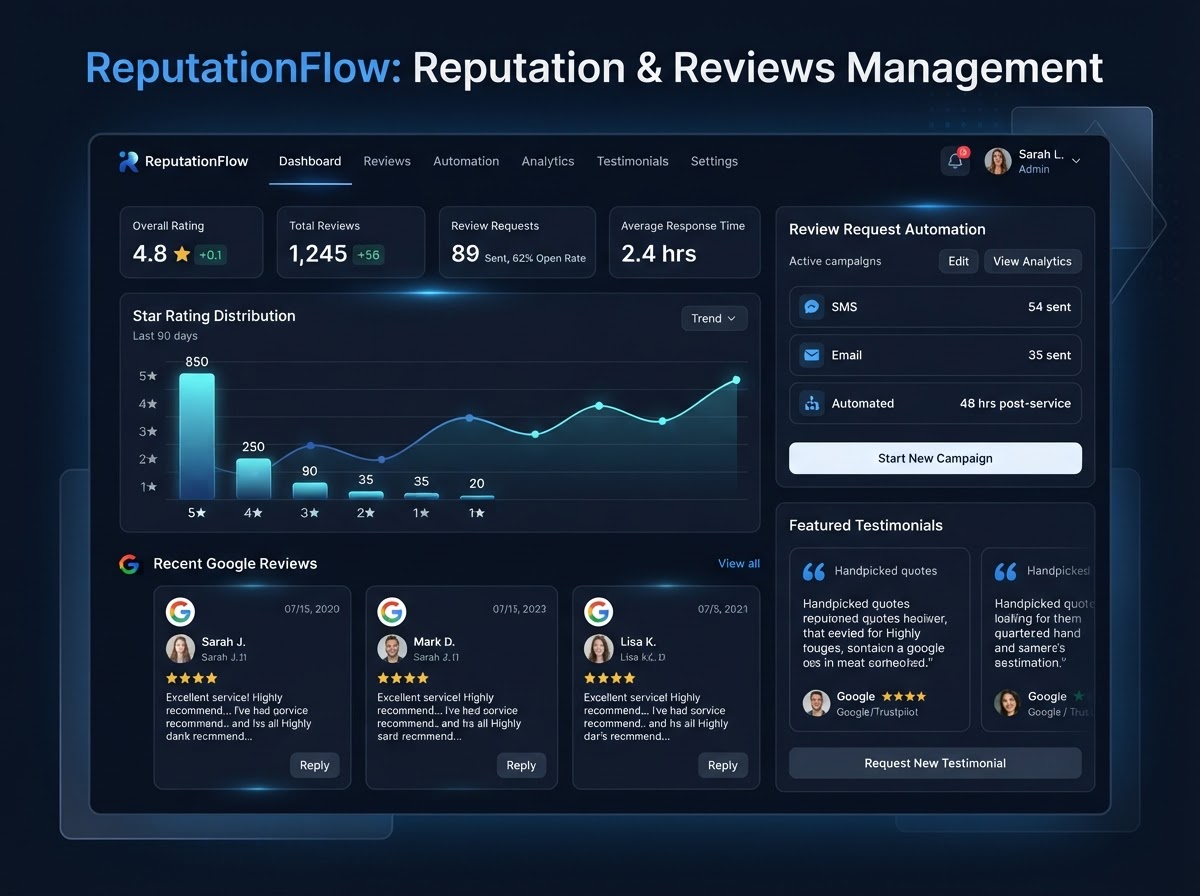Click the SMS chat bubble icon
The width and height of the screenshot is (1200, 896).
tap(812, 307)
